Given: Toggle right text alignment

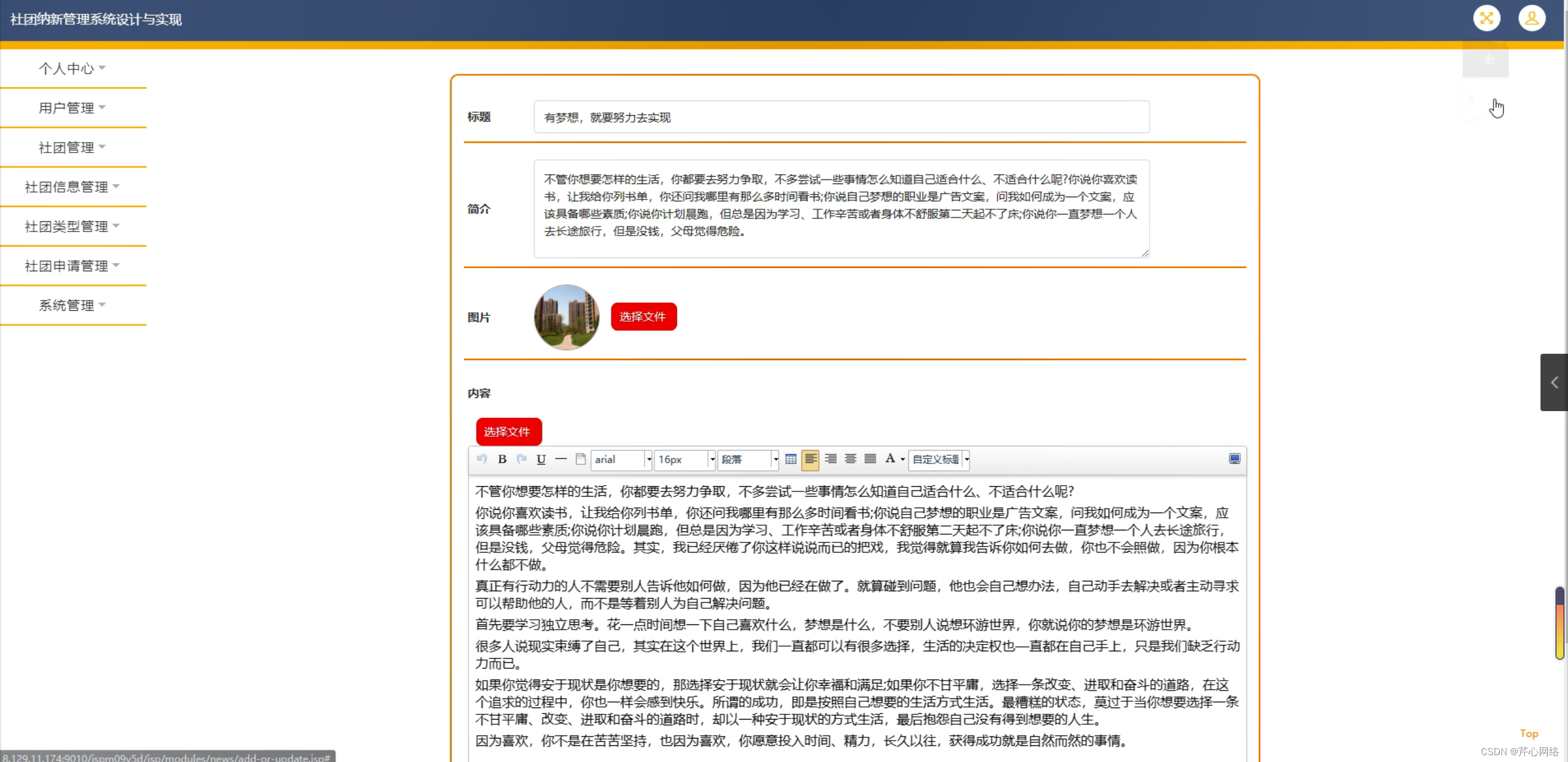Looking at the screenshot, I should [x=830, y=459].
